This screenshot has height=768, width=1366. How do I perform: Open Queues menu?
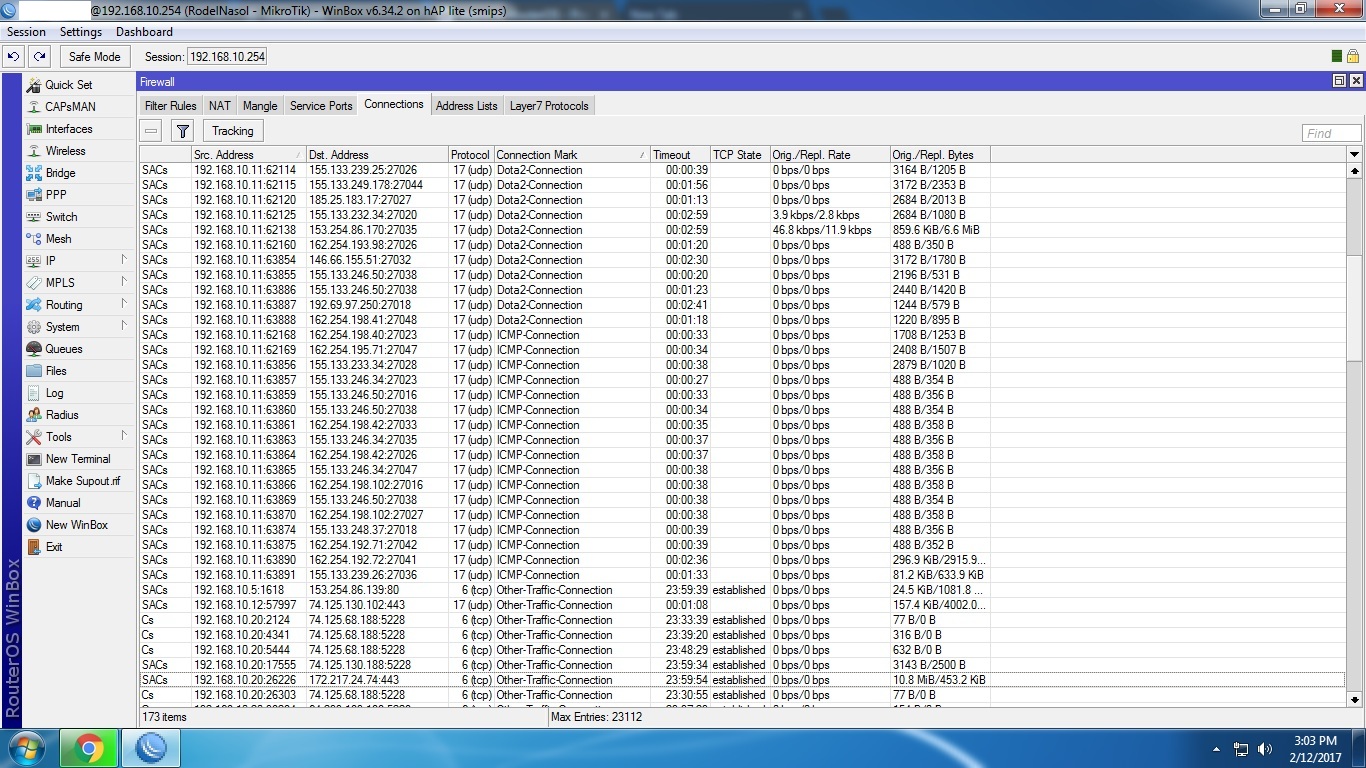(x=63, y=349)
